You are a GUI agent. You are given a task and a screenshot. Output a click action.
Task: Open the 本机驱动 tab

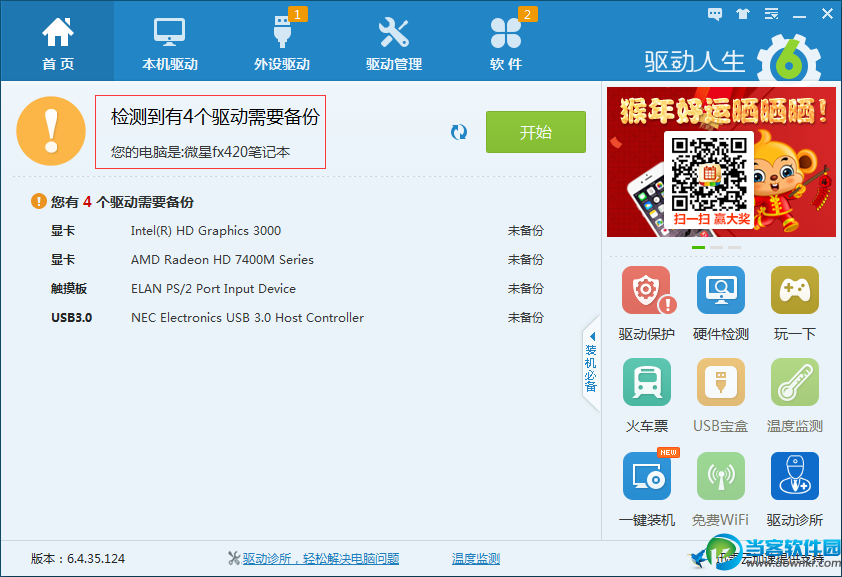click(x=170, y=43)
